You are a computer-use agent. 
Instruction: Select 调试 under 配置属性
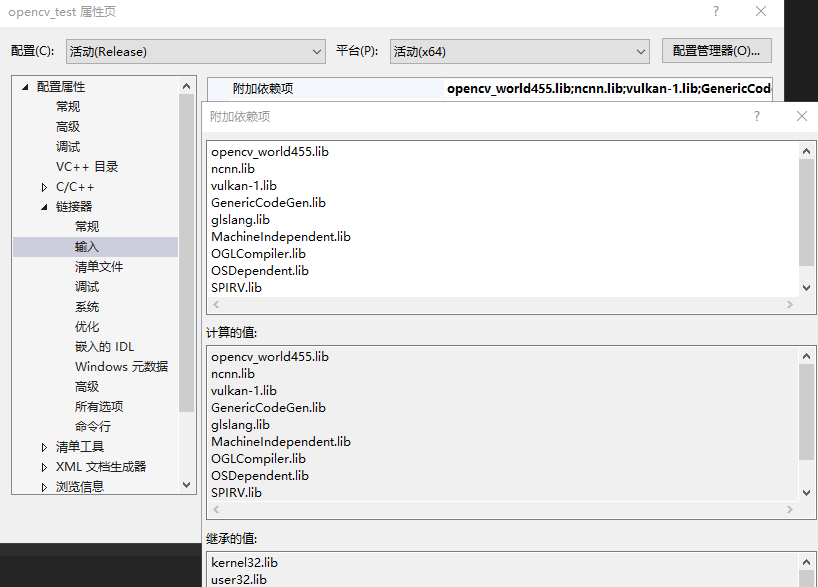coord(68,147)
